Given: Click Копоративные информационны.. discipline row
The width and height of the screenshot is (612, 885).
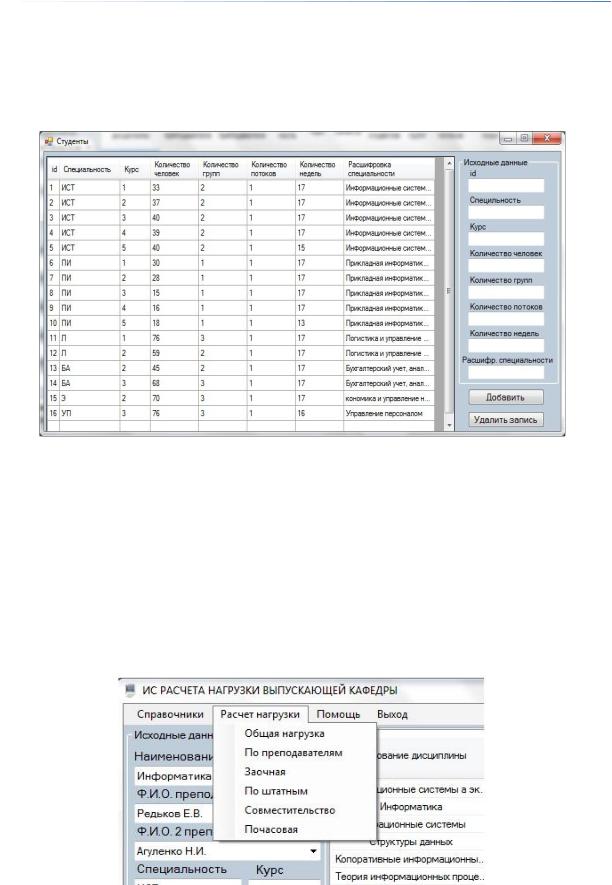Looking at the screenshot, I should pos(408,859).
